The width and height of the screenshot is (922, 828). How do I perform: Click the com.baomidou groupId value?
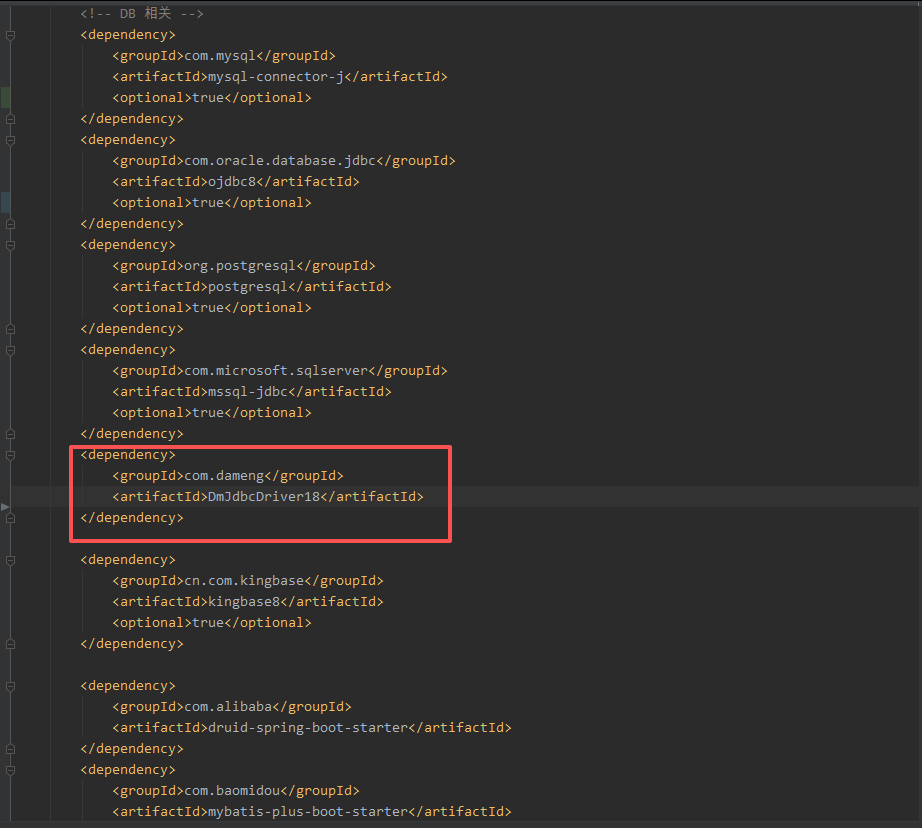point(232,791)
